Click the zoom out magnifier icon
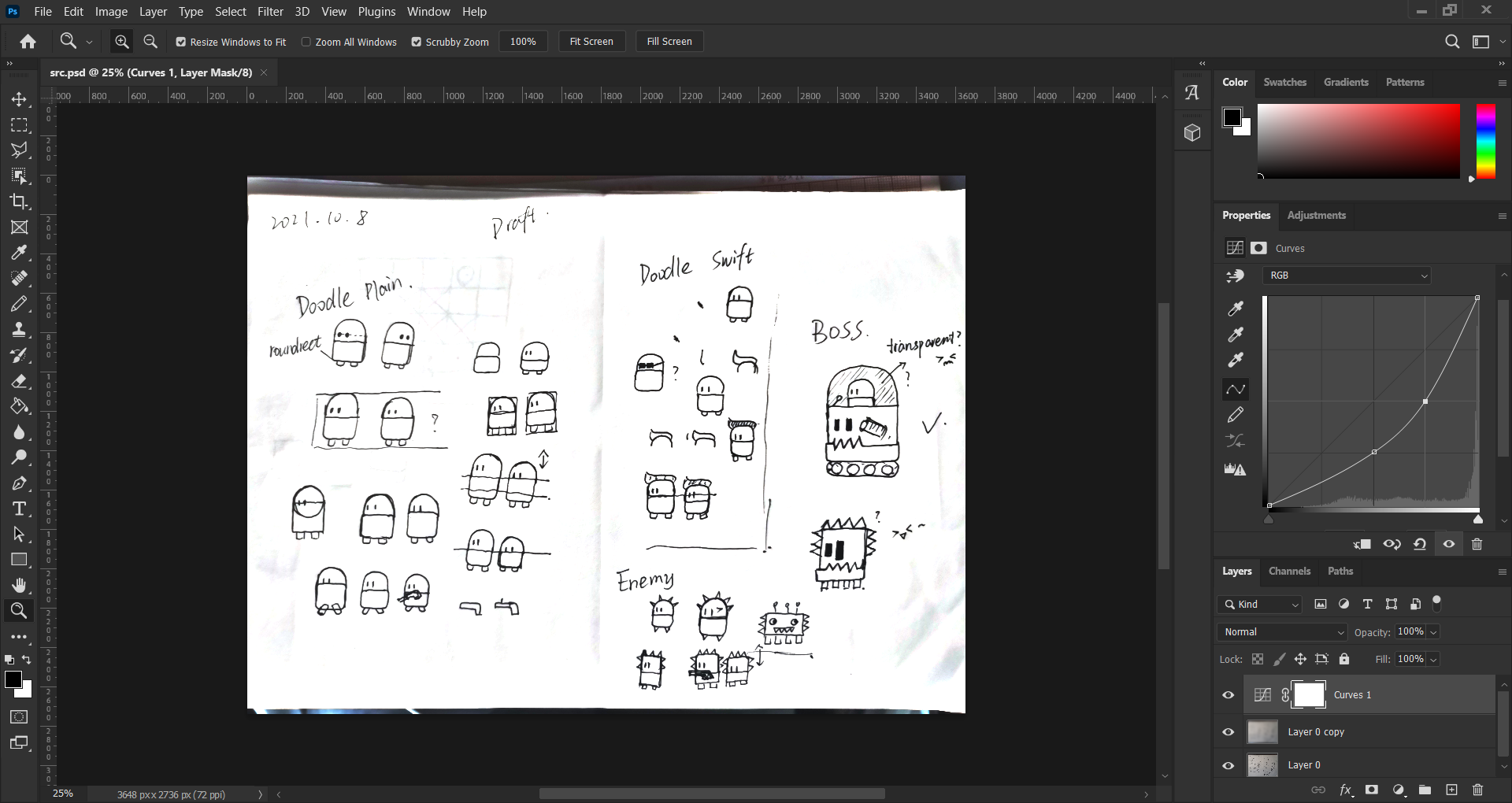 [150, 42]
